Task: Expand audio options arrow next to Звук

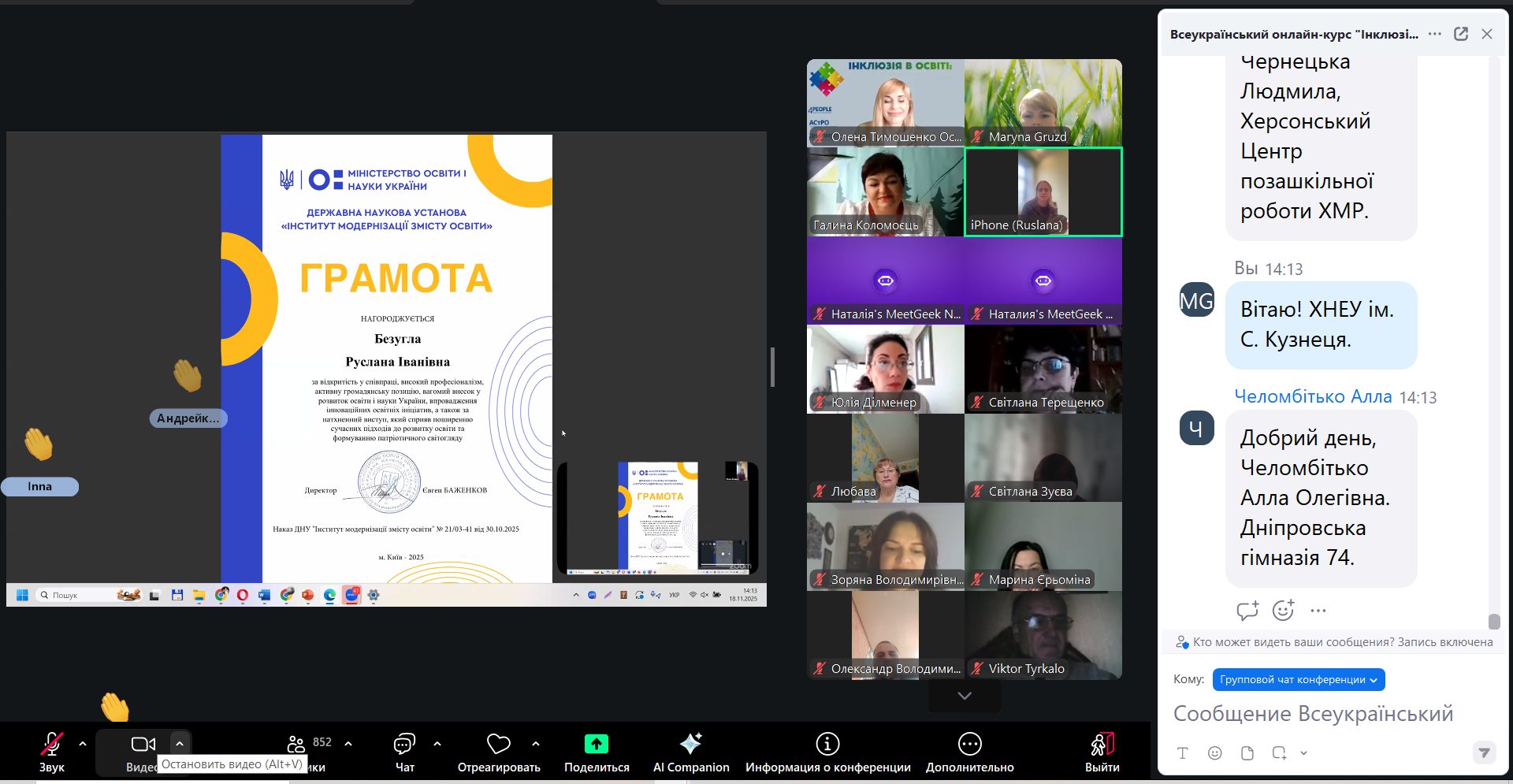Action: 83,743
